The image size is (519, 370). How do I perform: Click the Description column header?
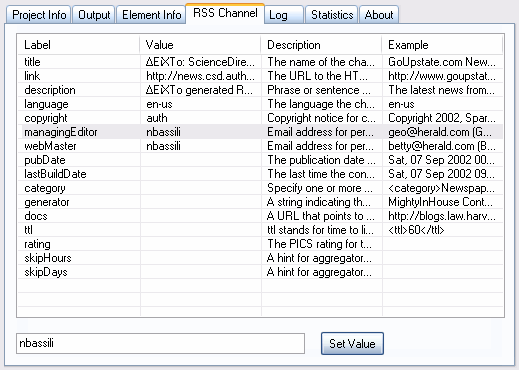(x=321, y=45)
